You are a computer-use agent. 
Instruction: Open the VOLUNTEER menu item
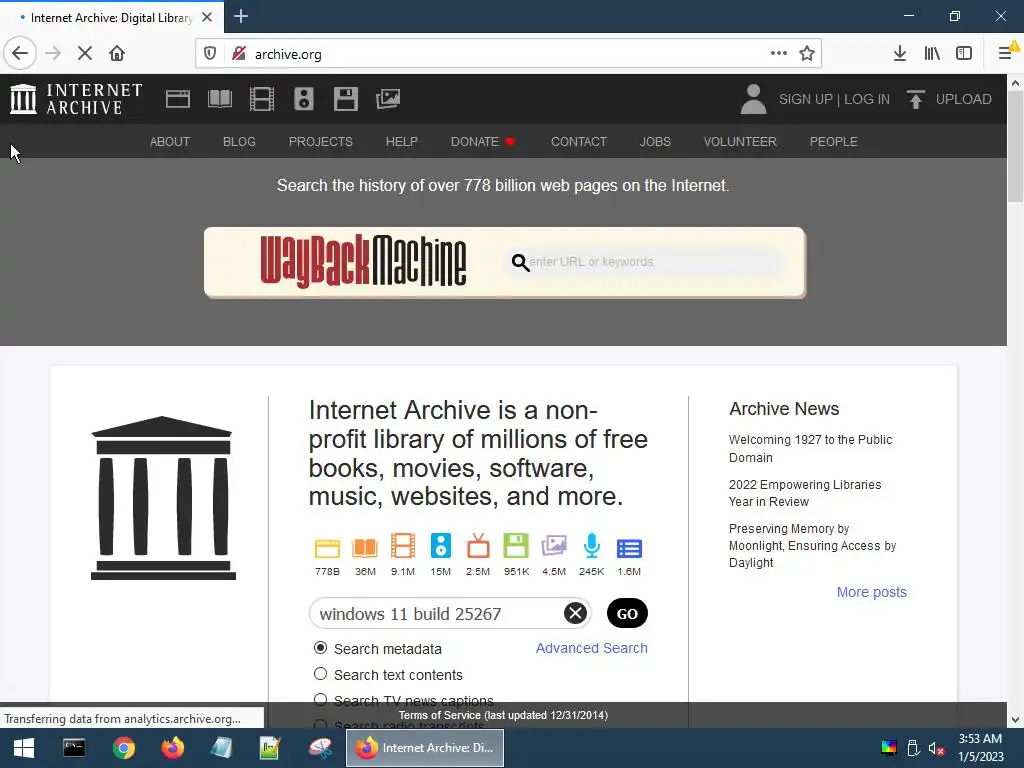click(x=740, y=142)
